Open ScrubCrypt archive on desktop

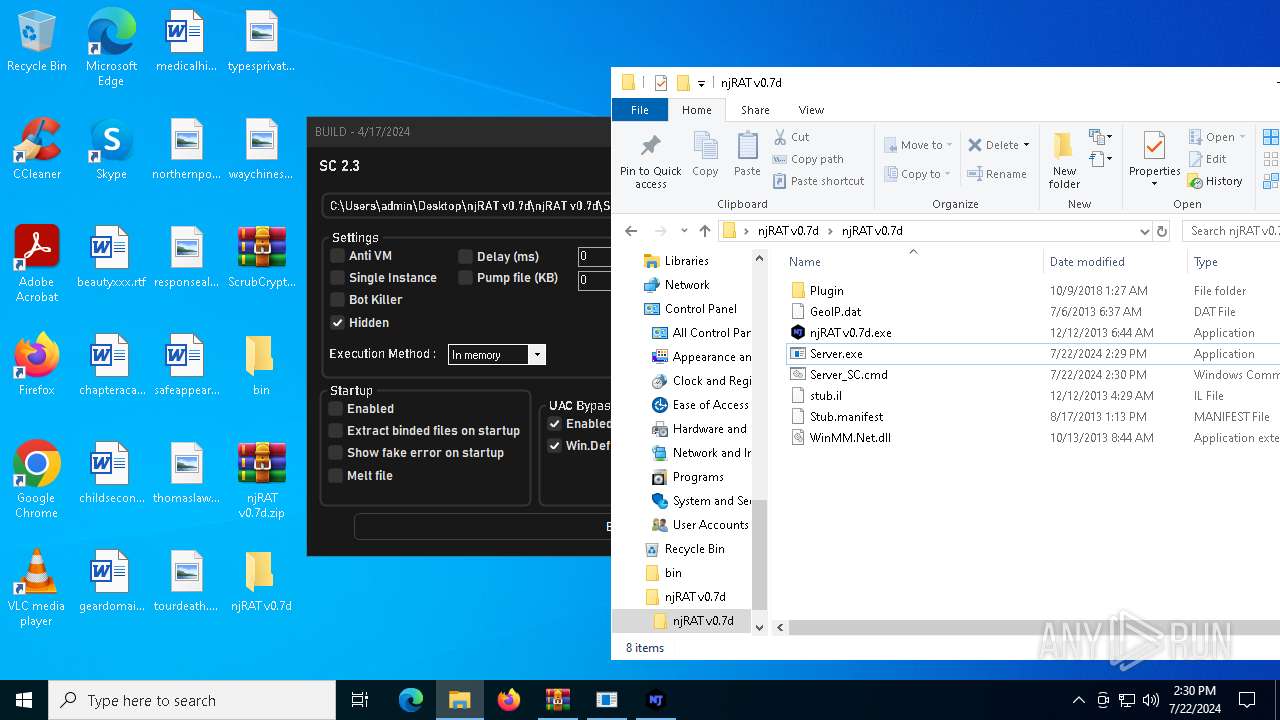pos(262,257)
